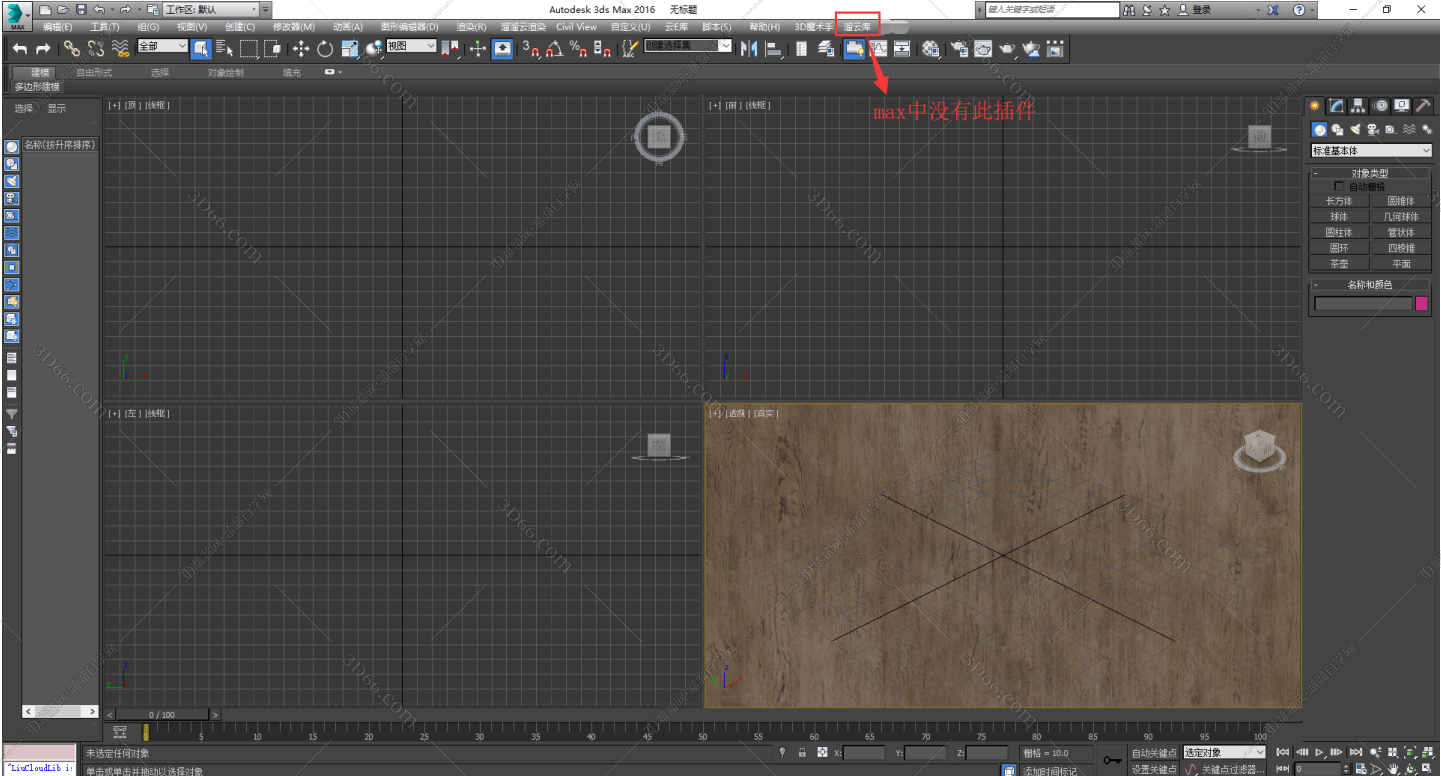
Task: Switch to the 对象绘制 ribbon tab
Action: 225,72
